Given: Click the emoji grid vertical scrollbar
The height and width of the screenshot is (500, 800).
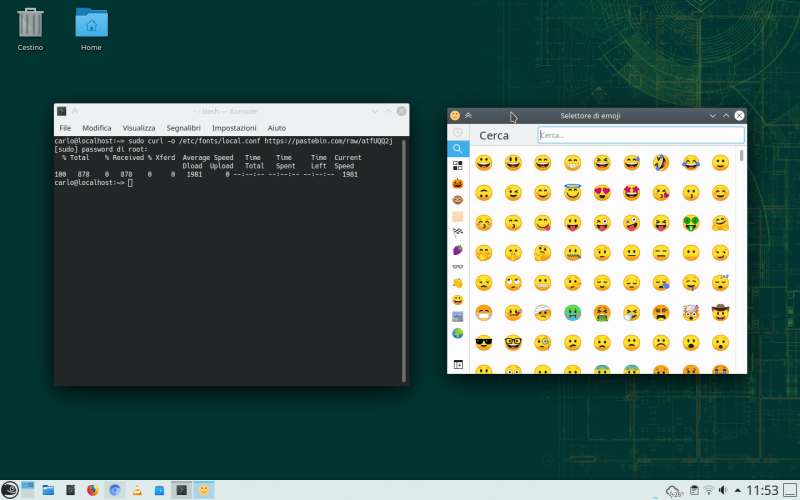Looking at the screenshot, I should [741, 156].
